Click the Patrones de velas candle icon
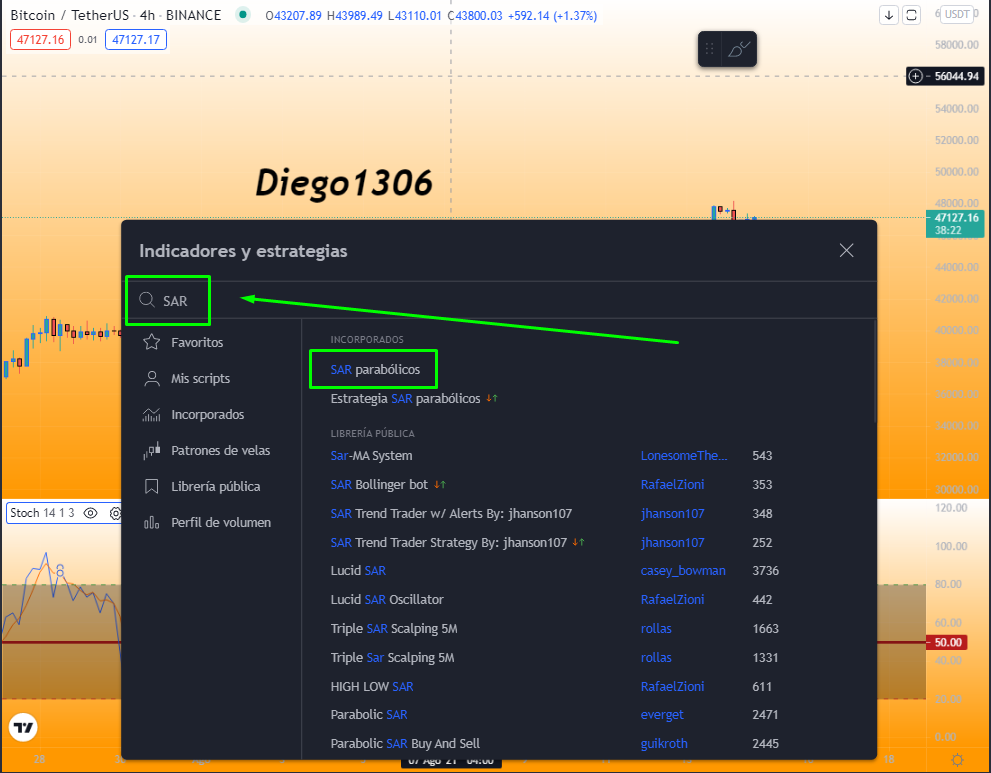The image size is (991, 773). click(152, 450)
